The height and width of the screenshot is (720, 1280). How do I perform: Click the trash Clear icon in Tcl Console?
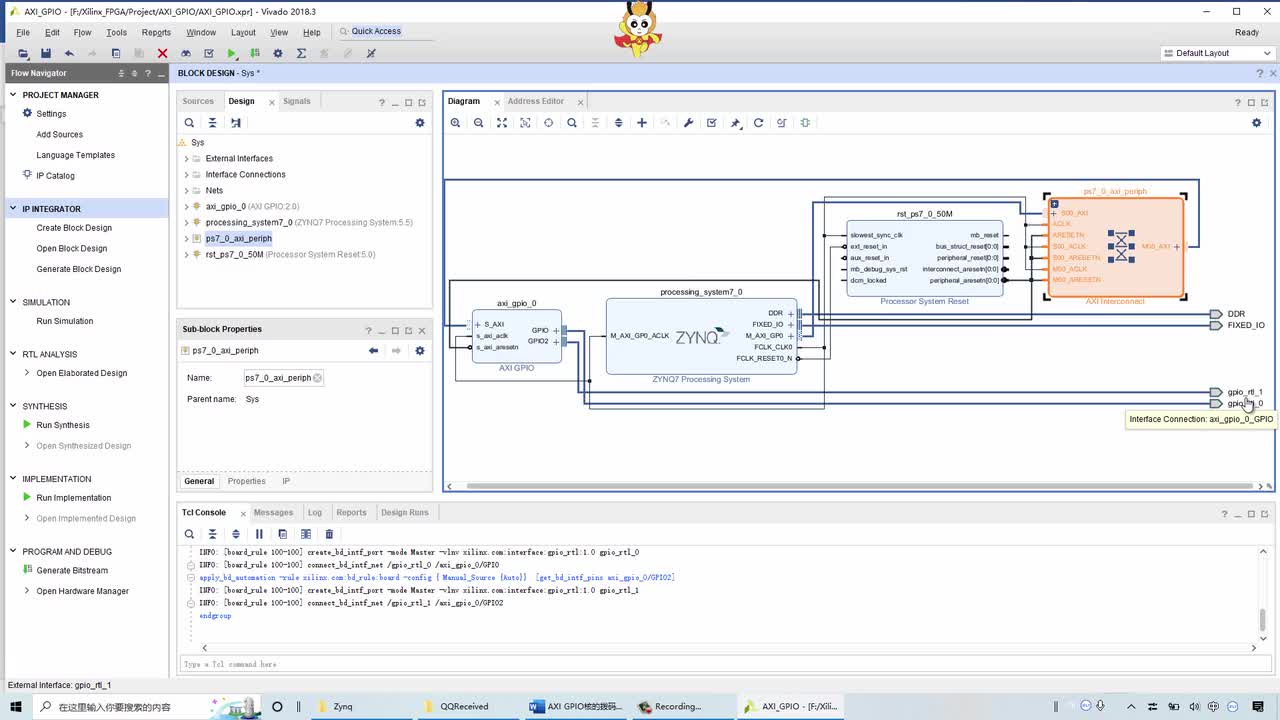tap(329, 534)
